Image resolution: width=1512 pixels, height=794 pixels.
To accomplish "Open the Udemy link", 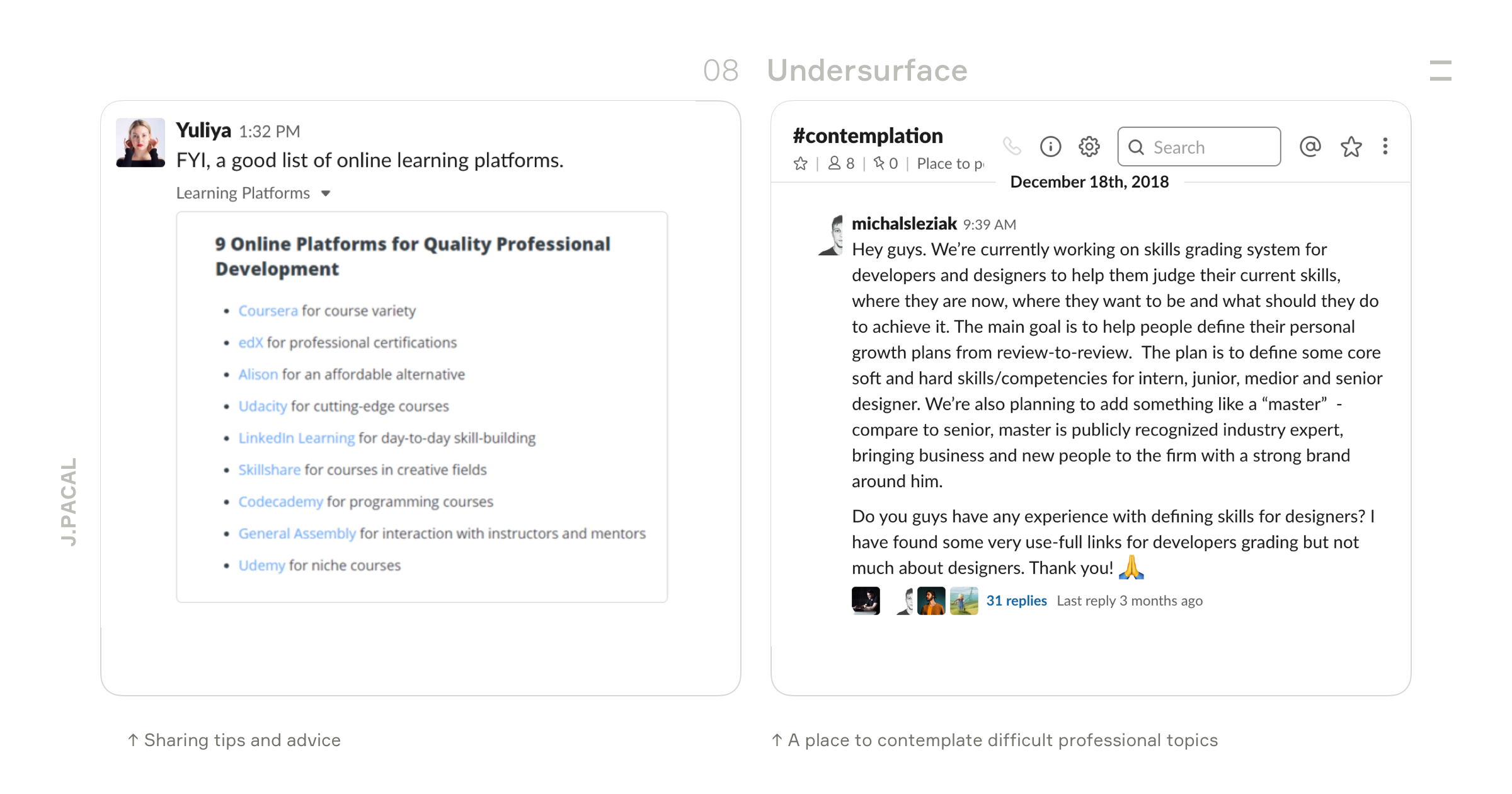I will pos(261,565).
